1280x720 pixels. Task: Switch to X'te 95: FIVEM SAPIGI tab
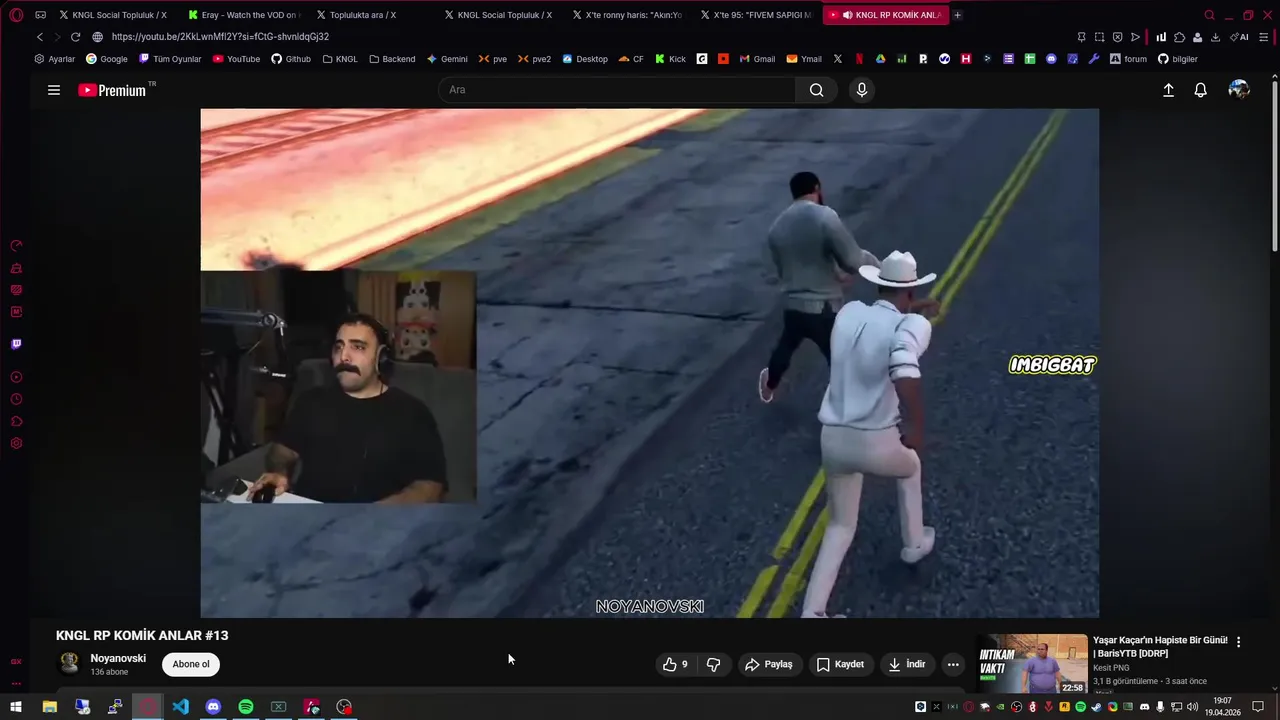pos(757,15)
